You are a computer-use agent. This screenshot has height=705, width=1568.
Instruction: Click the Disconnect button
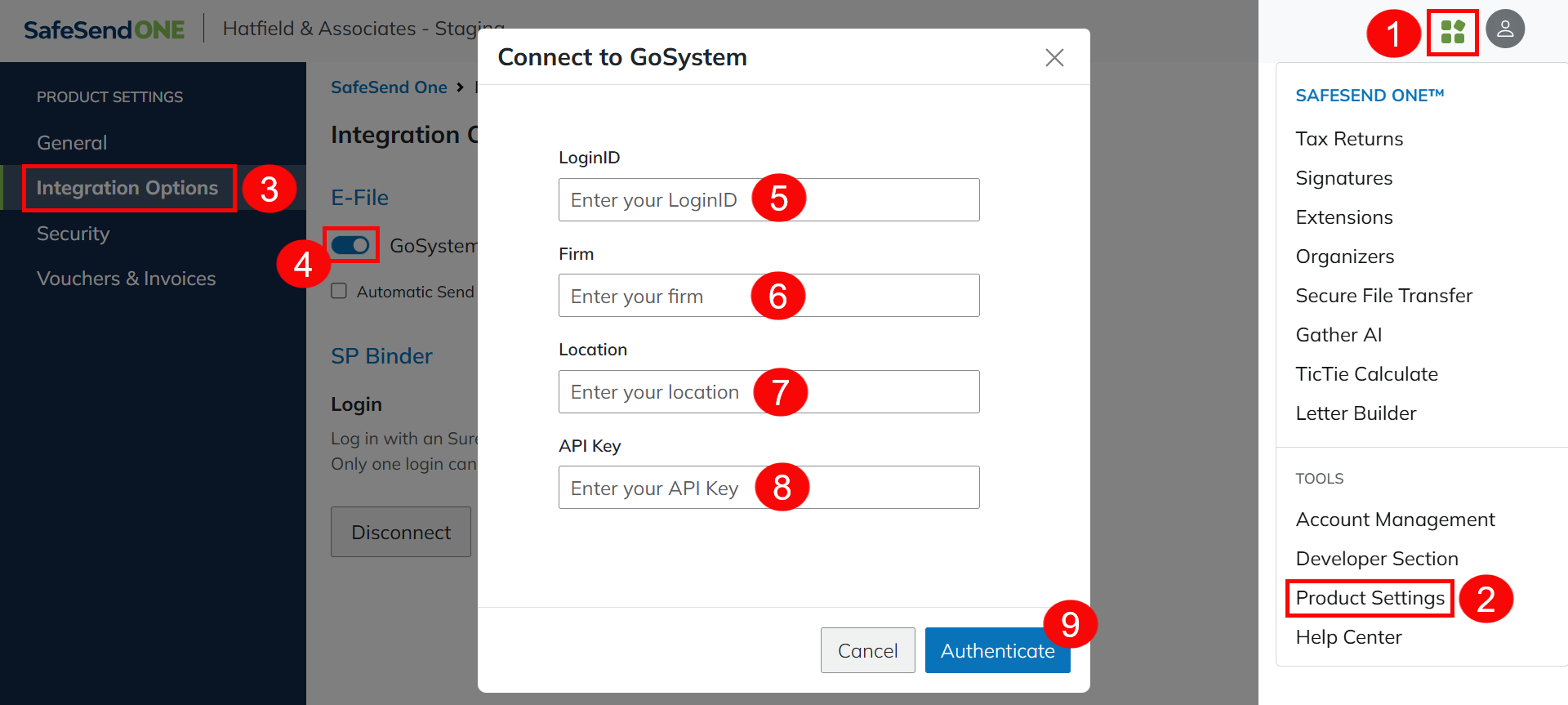point(400,532)
